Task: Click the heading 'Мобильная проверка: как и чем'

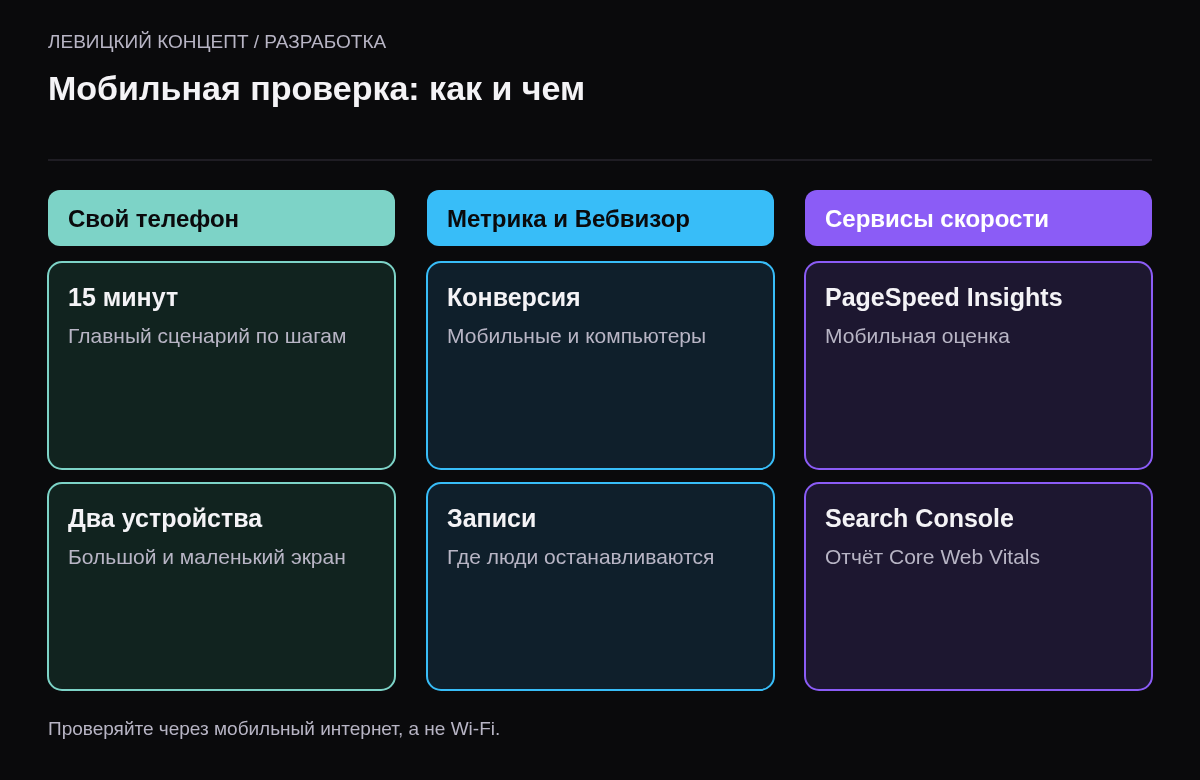Action: [x=316, y=88]
